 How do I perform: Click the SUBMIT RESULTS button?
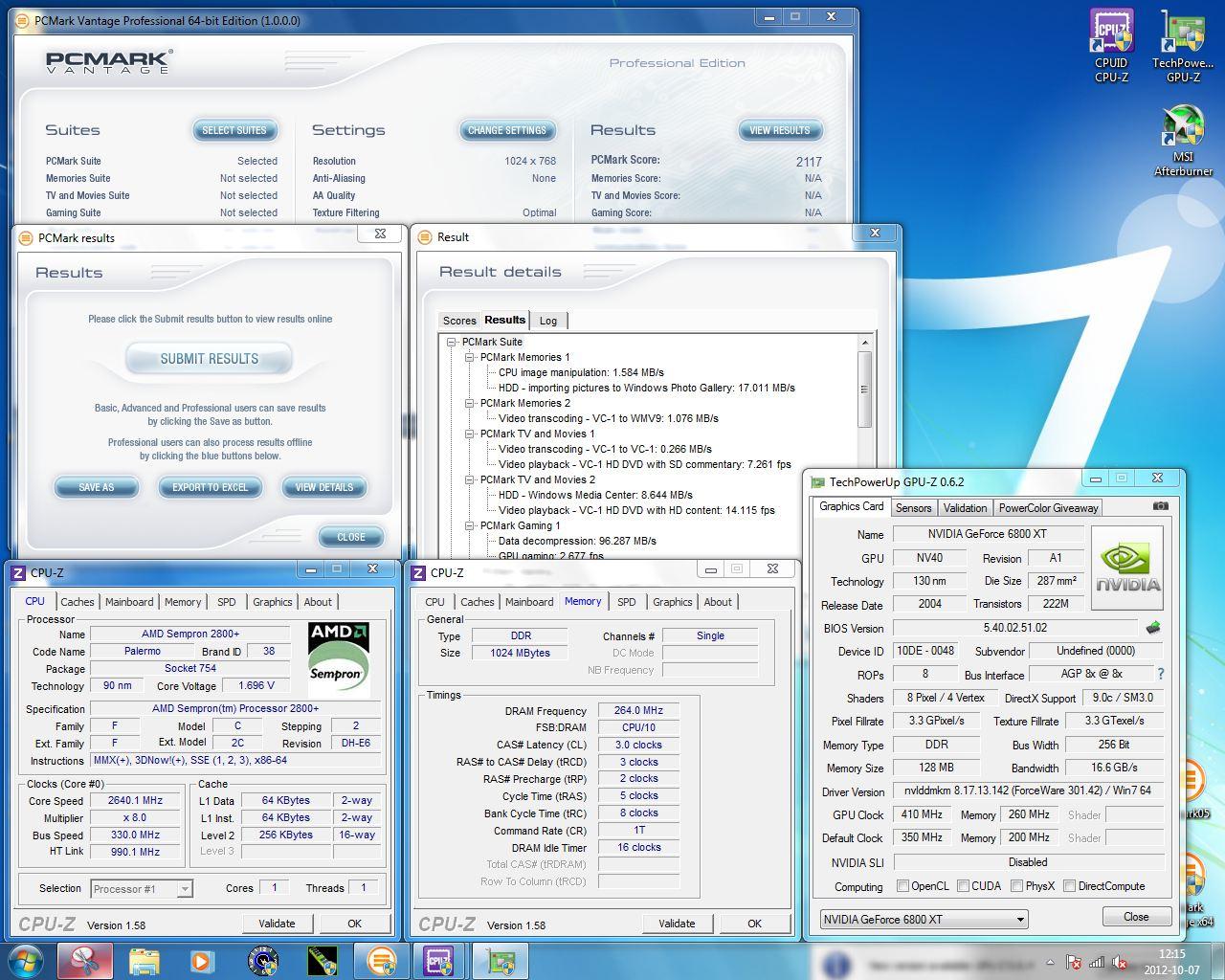click(x=209, y=359)
